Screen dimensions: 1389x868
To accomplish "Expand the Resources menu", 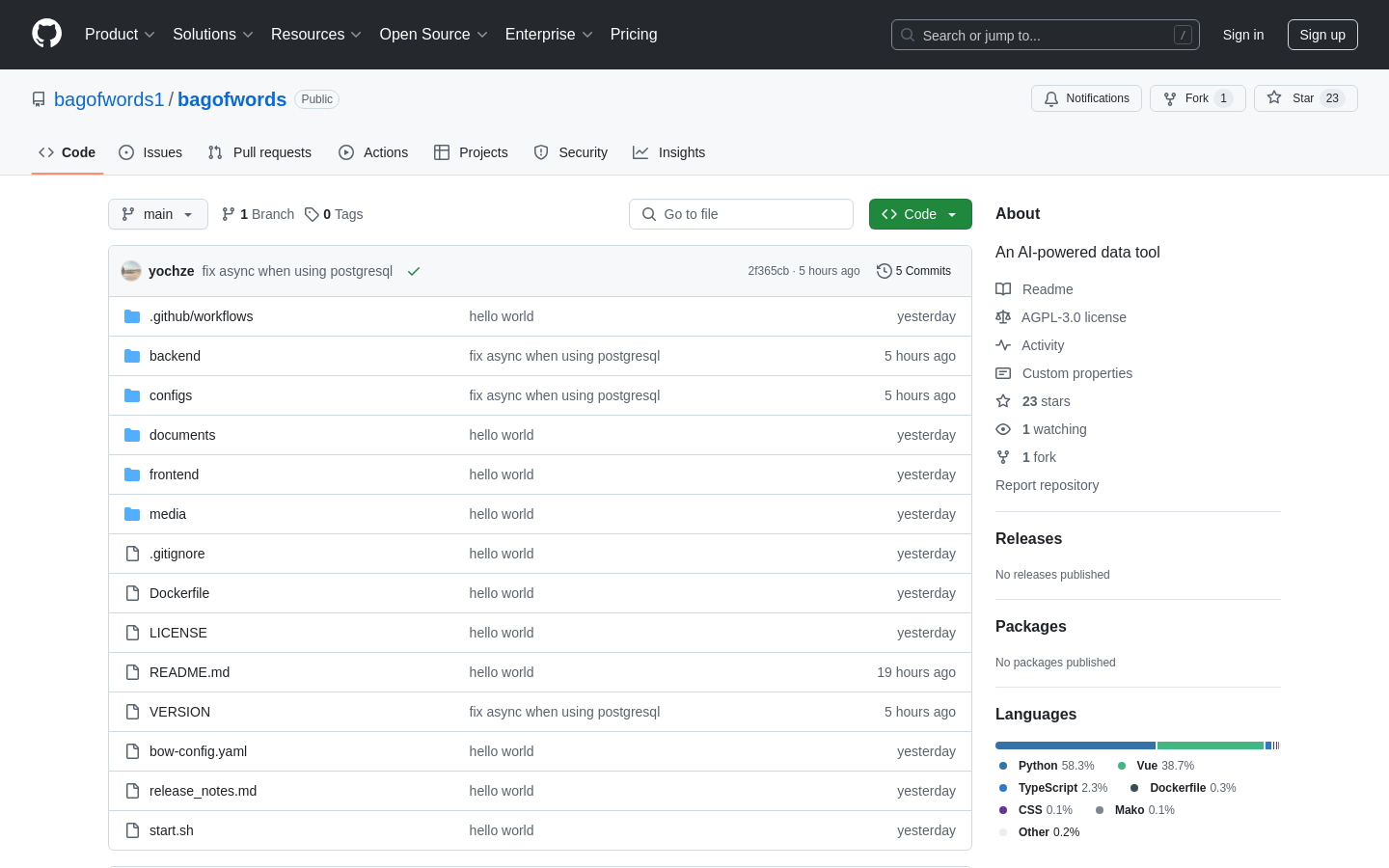I will [x=316, y=34].
